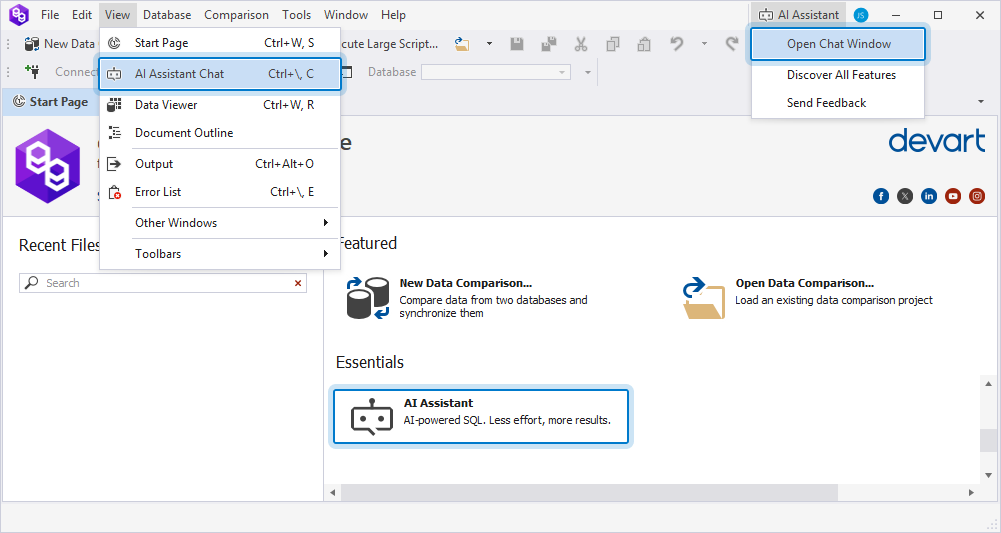1001x533 pixels.
Task: Click the AI Assistant title bar button
Action: click(799, 15)
